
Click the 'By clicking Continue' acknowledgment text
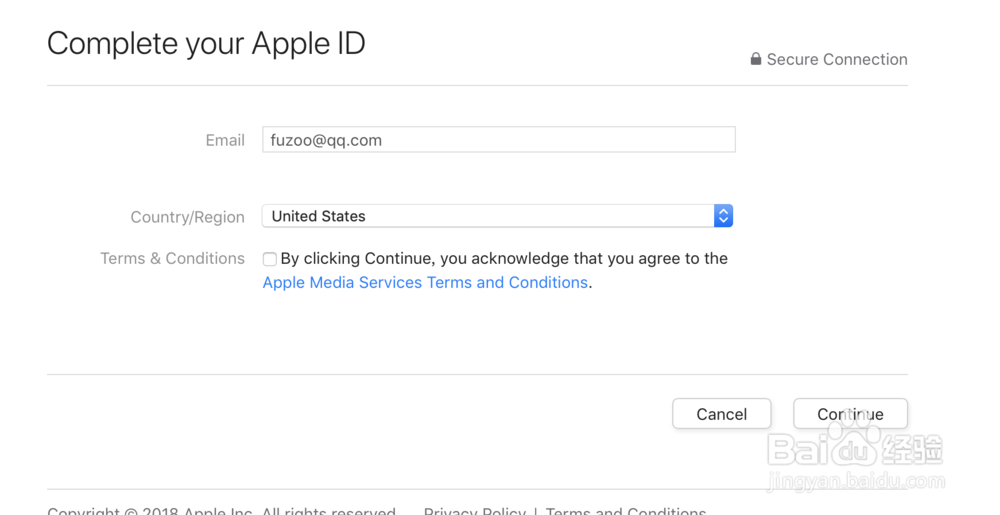coord(504,259)
